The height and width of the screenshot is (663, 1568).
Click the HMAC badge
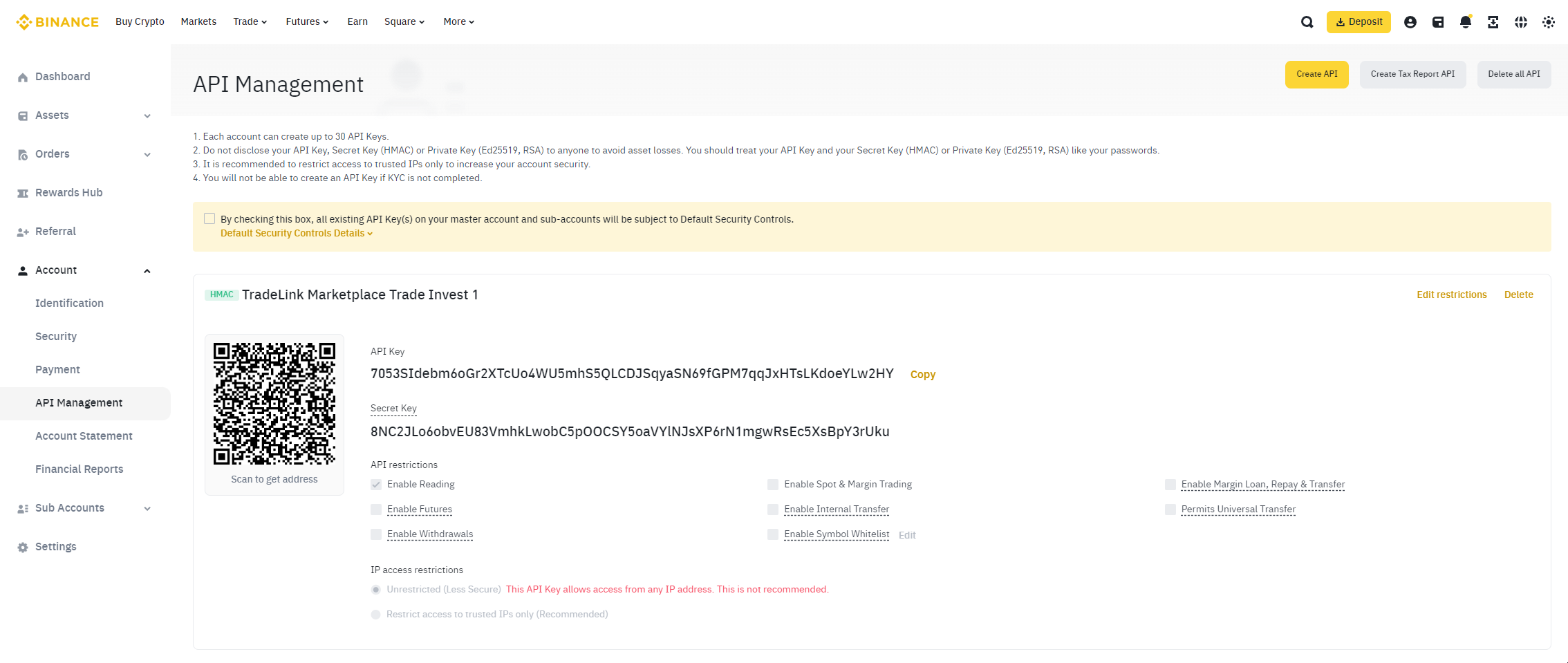tap(222, 295)
